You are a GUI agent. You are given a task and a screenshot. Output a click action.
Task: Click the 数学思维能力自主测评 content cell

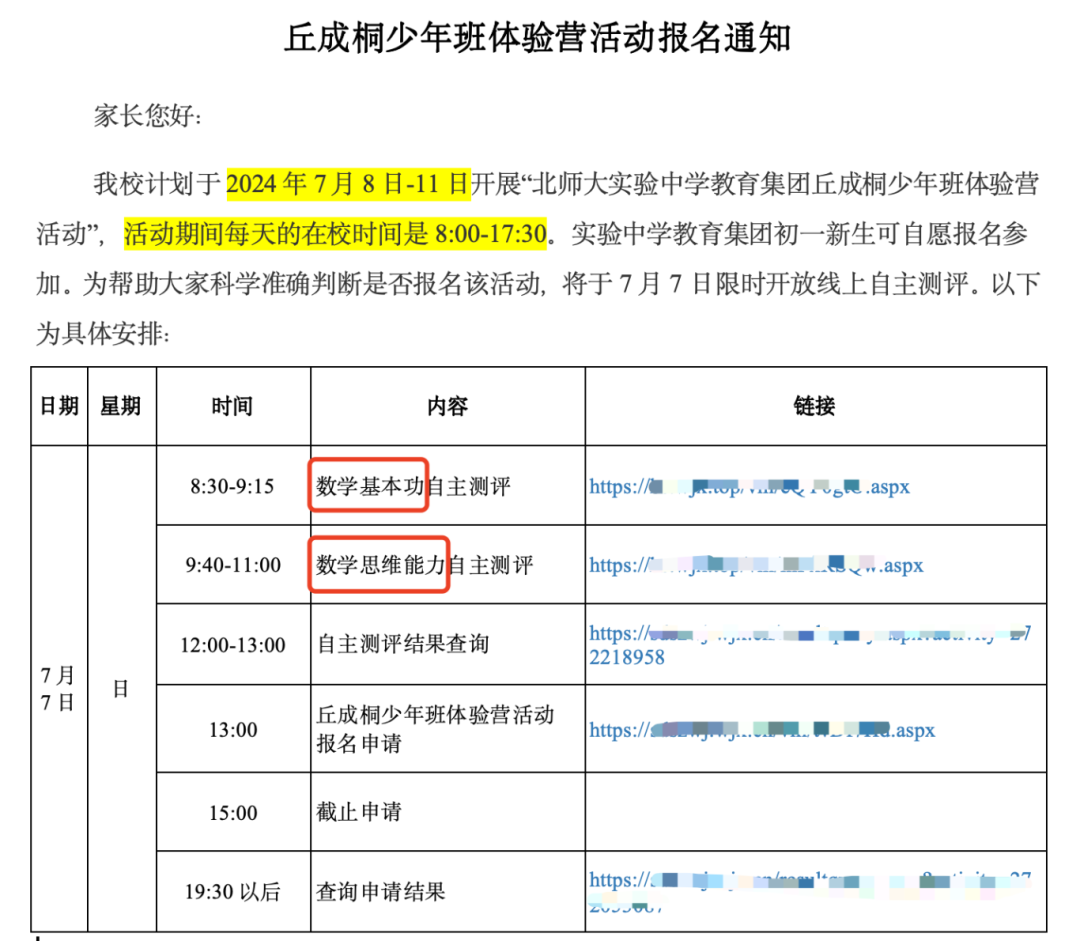tap(448, 565)
